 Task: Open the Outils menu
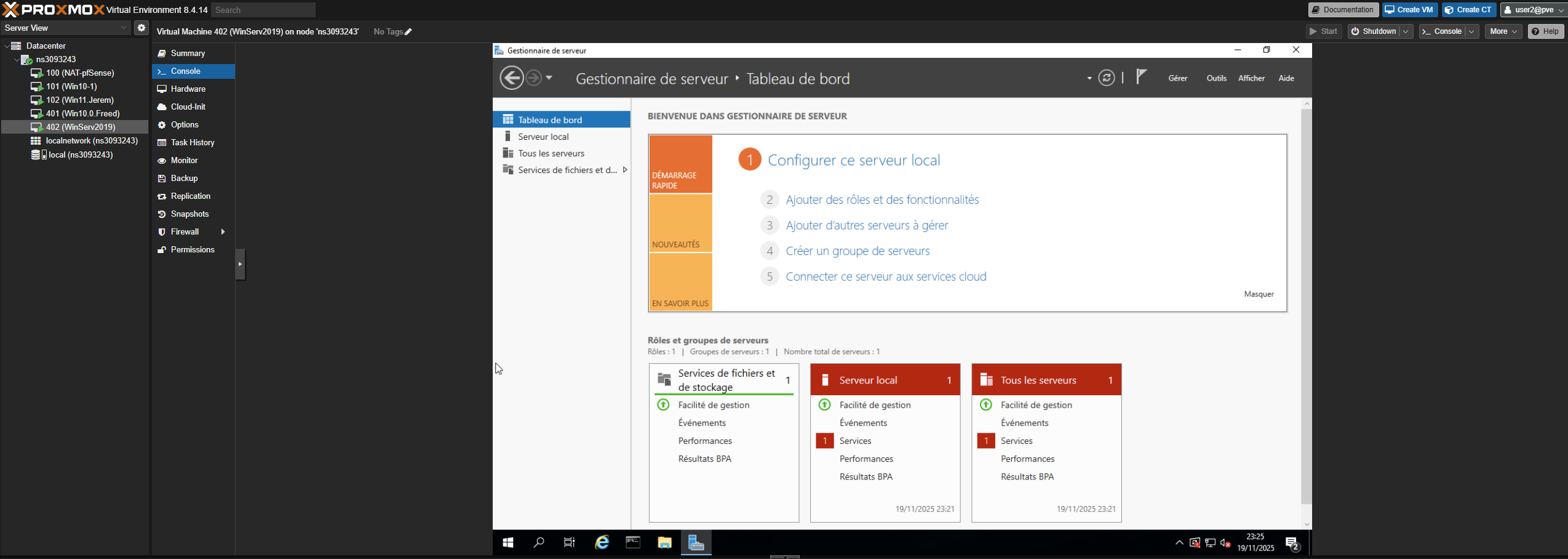[x=1216, y=78]
